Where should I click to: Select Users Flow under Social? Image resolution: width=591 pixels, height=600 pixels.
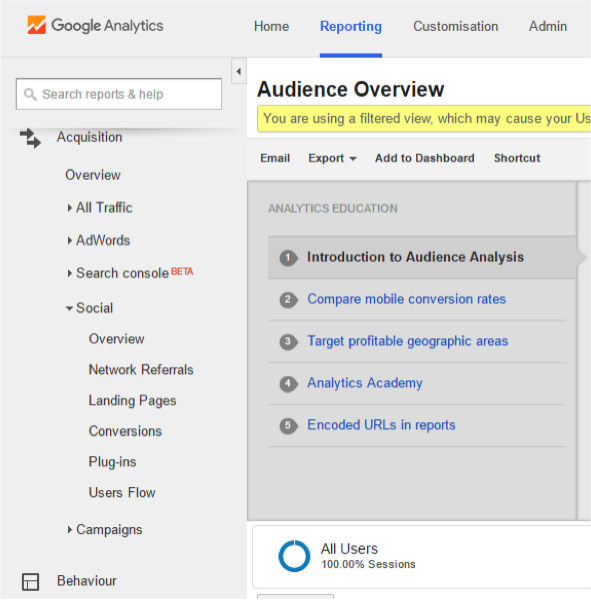122,492
